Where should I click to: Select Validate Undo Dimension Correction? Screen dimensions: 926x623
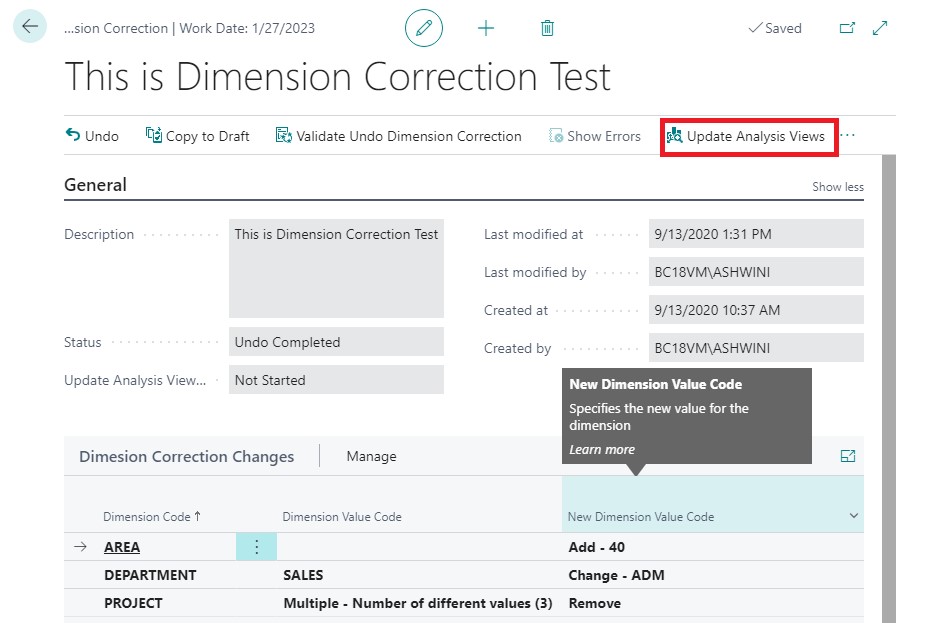398,136
